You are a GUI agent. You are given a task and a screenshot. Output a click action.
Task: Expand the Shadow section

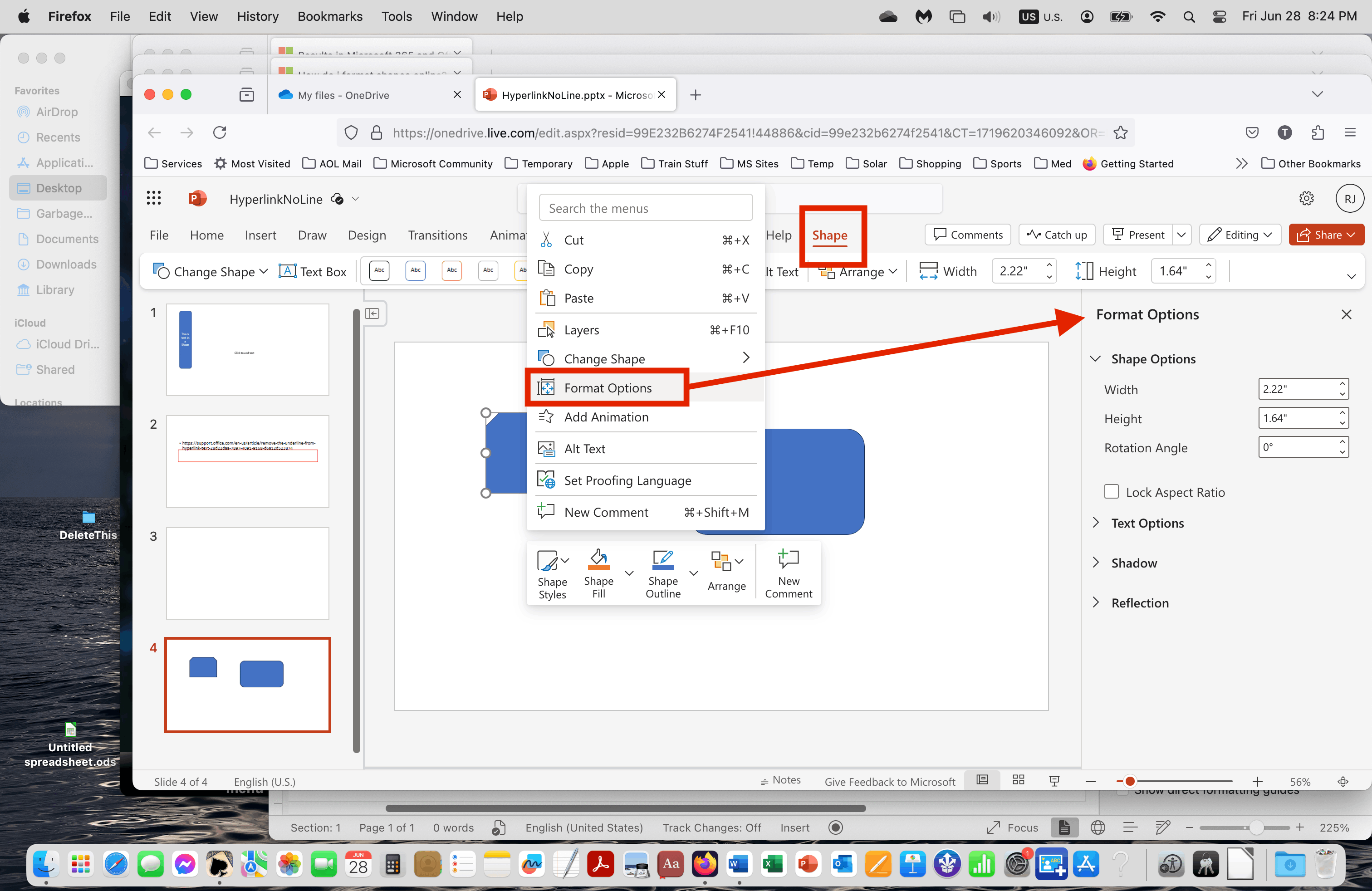(1133, 563)
